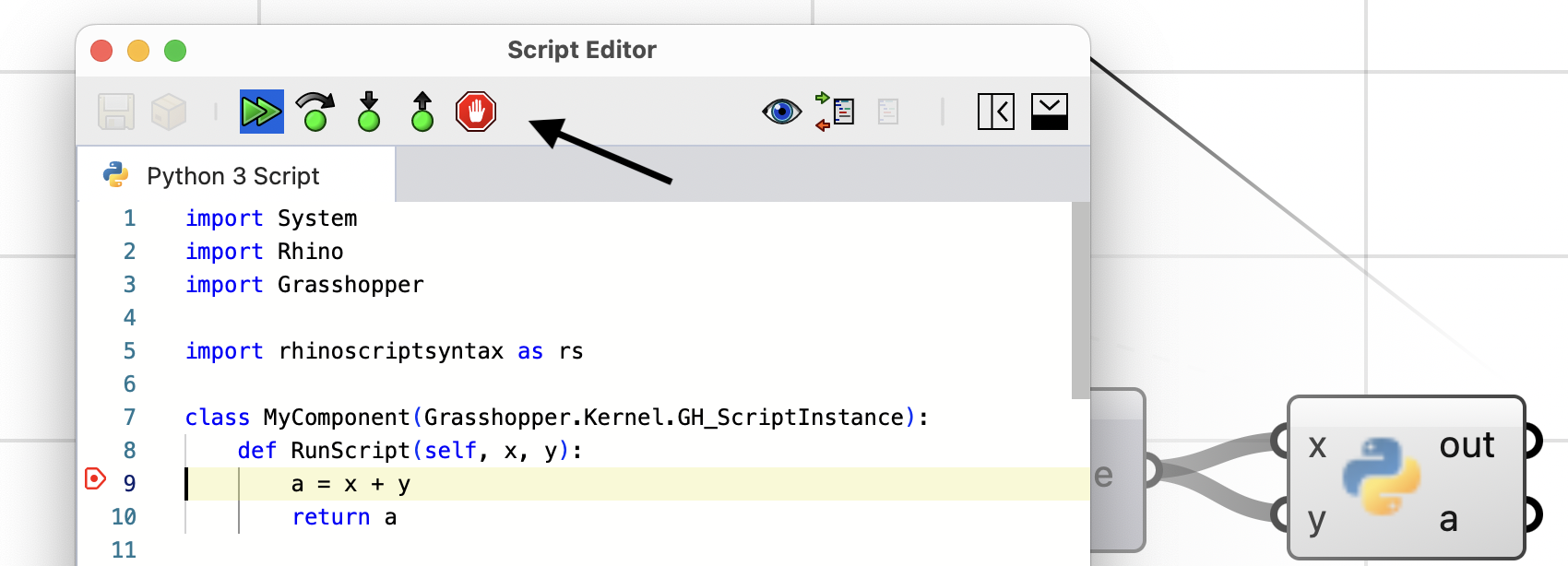Viewport: 1568px width, 566px height.
Task: Expand the bottom panel via down chevron
Action: [1050, 112]
